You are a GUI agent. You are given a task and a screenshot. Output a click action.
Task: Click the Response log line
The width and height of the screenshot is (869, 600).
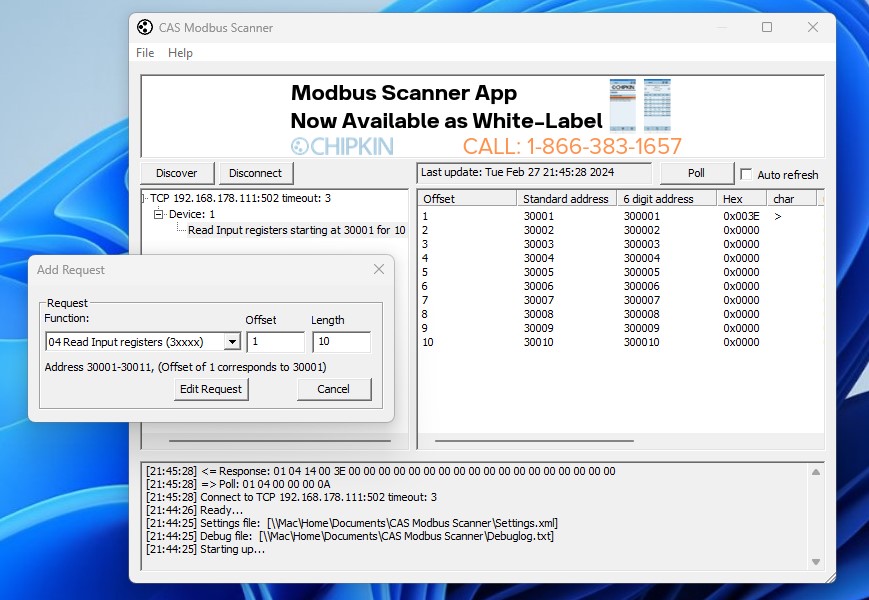pos(381,471)
